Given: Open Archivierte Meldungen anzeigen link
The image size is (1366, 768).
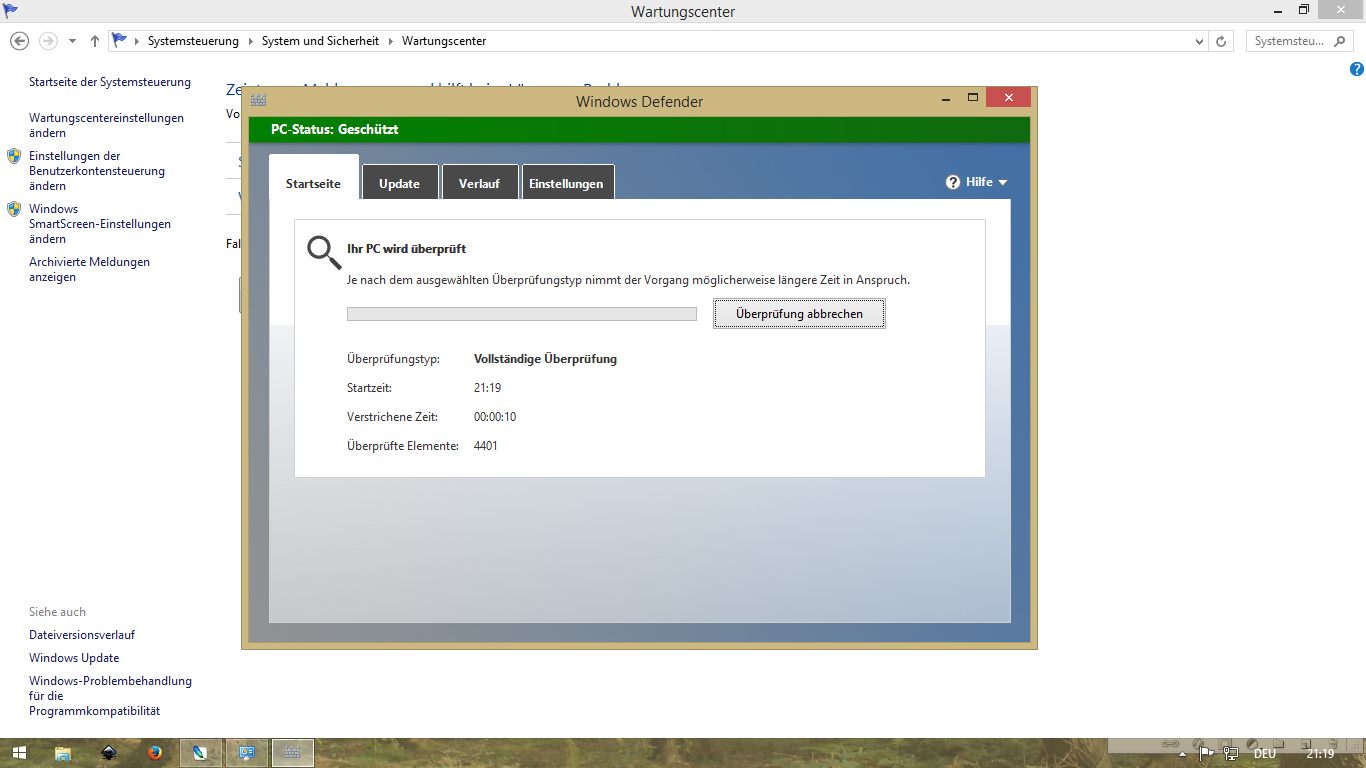Looking at the screenshot, I should pyautogui.click(x=90, y=270).
